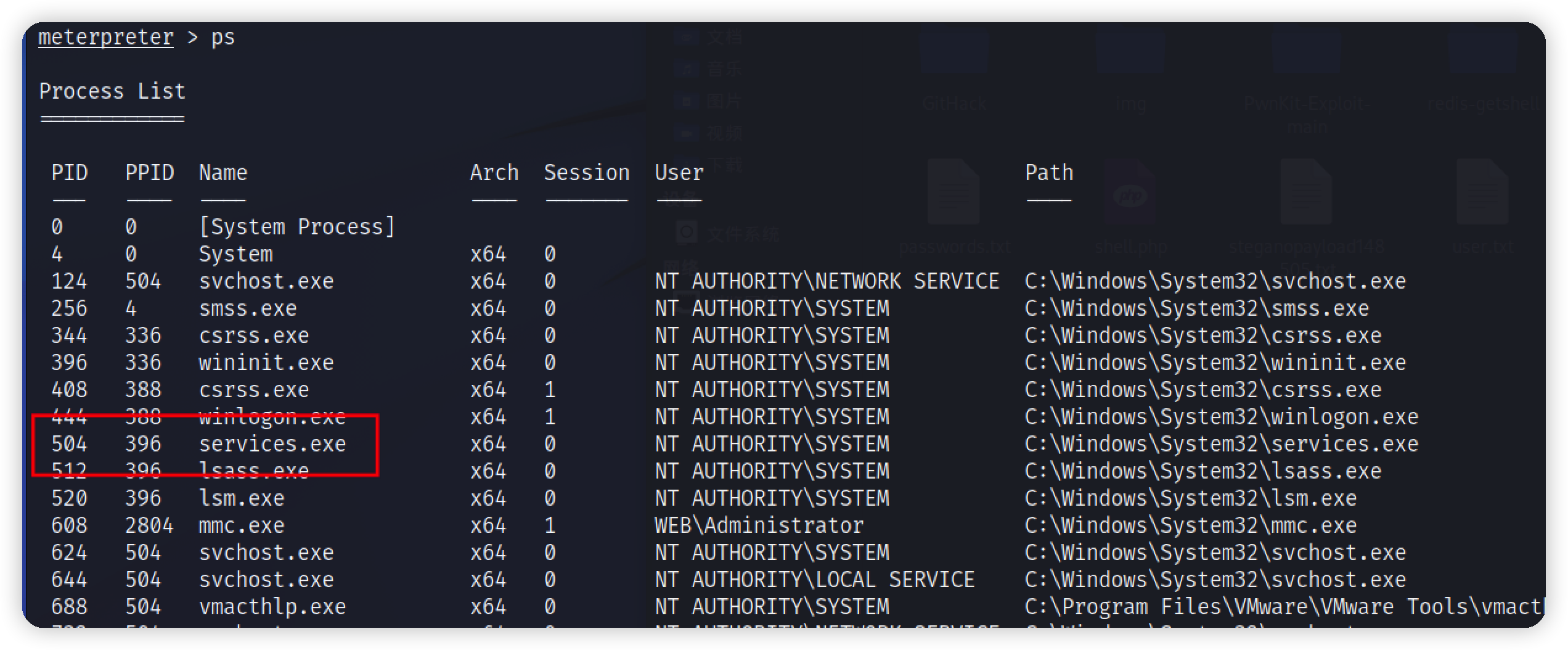Click the mmc.exe process entry
This screenshot has width=1568, height=650.
(x=242, y=525)
